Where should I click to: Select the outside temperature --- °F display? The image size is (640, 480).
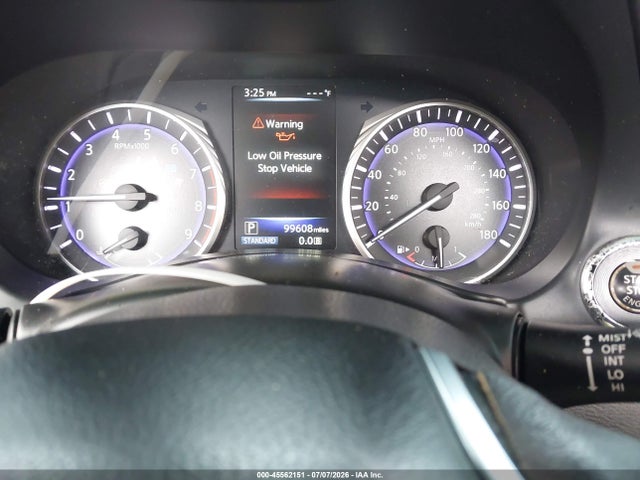(319, 93)
